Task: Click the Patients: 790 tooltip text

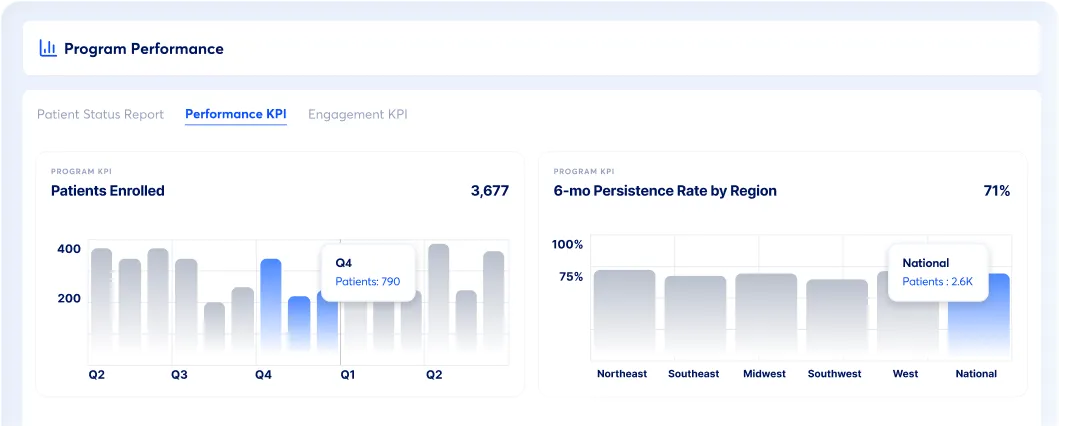Action: tap(367, 281)
